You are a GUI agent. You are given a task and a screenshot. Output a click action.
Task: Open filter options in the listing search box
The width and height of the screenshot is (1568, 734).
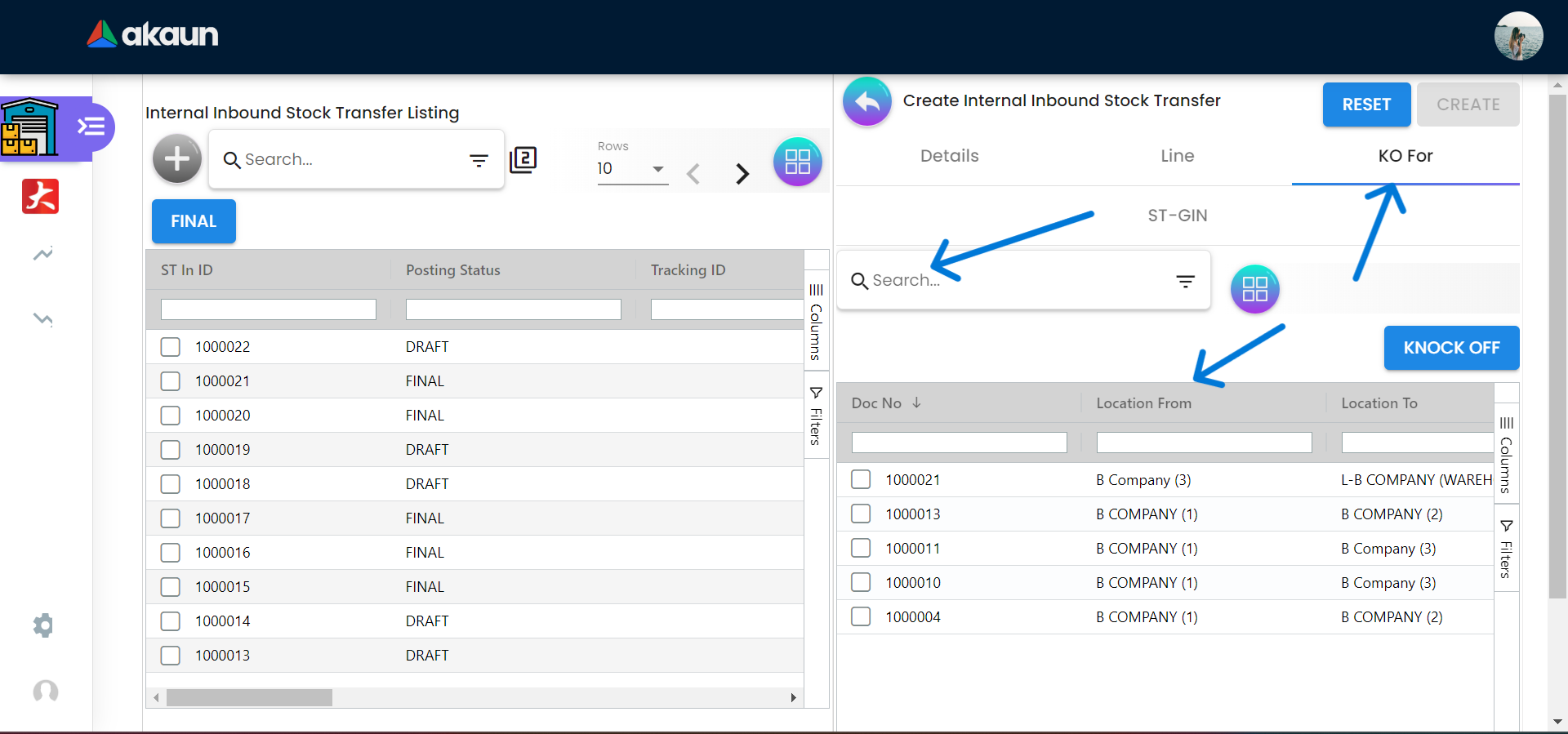[x=479, y=160]
